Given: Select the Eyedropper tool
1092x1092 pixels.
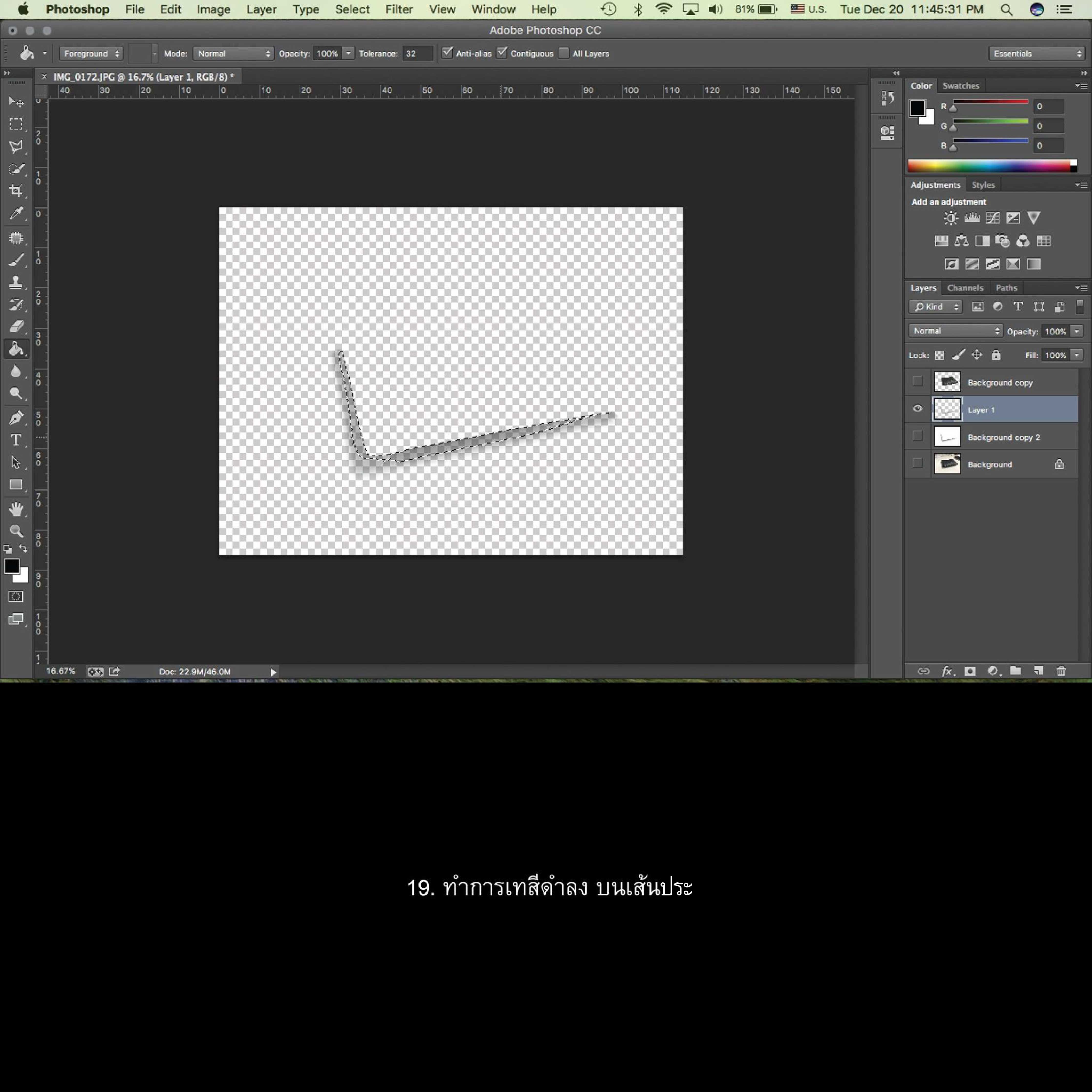Looking at the screenshot, I should click(16, 214).
